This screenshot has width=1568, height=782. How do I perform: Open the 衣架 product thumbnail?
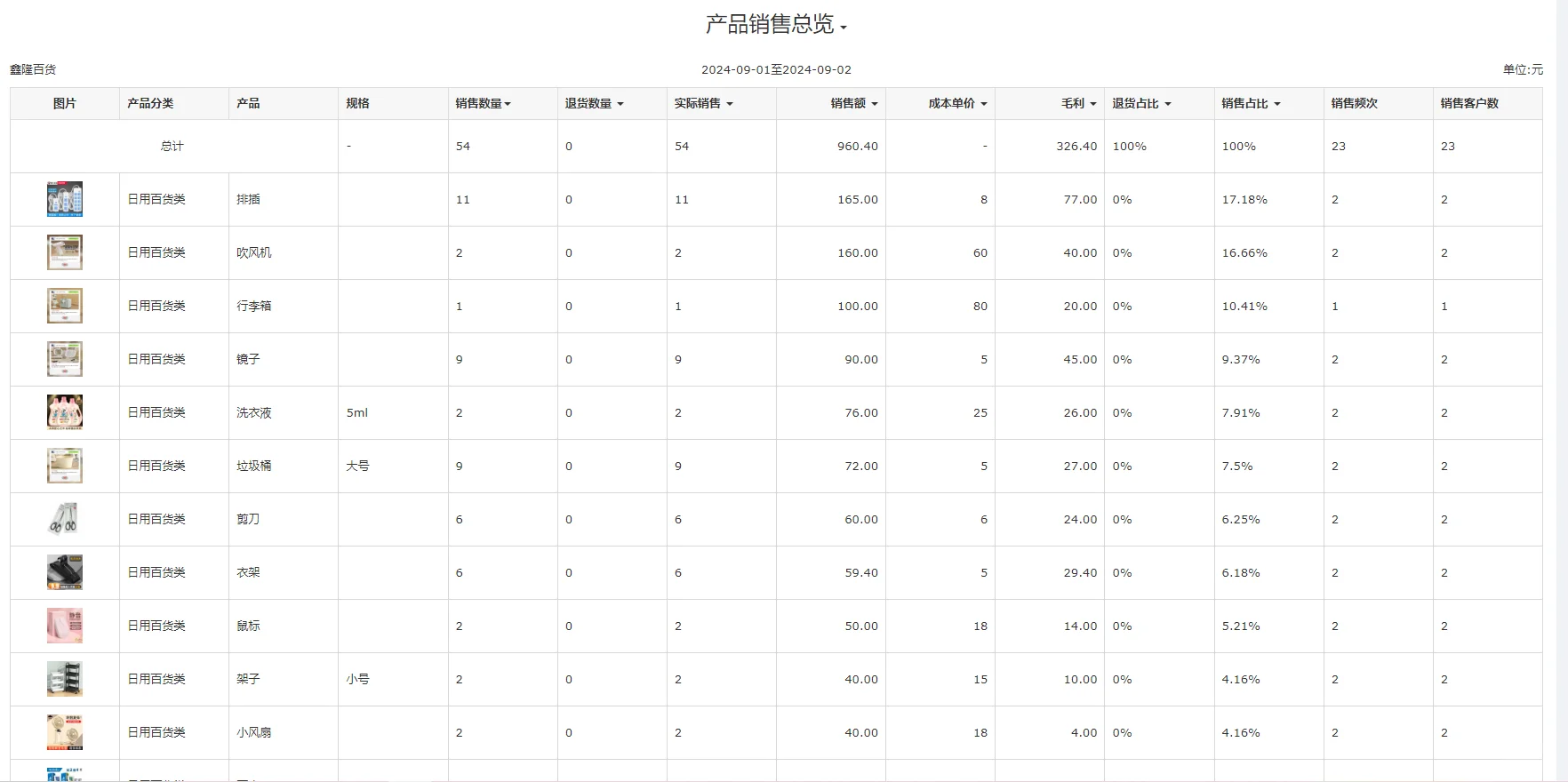pyautogui.click(x=65, y=572)
